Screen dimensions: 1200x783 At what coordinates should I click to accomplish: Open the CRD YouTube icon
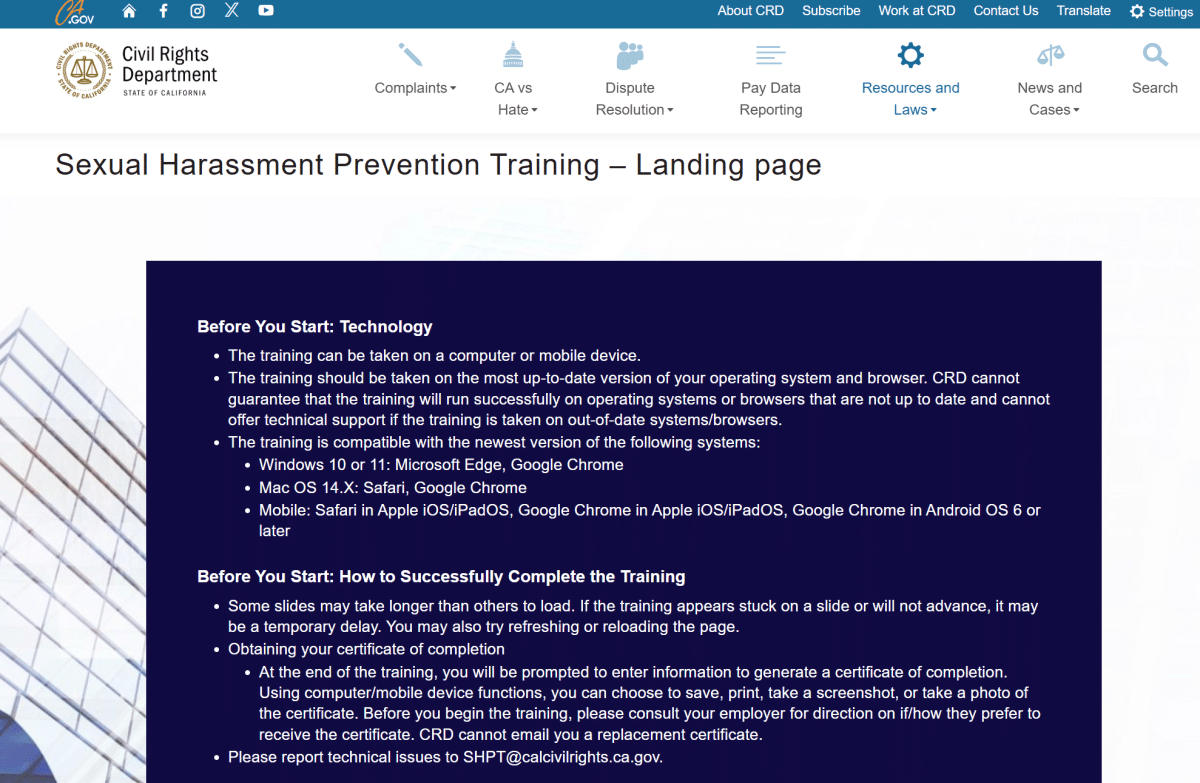coord(266,11)
